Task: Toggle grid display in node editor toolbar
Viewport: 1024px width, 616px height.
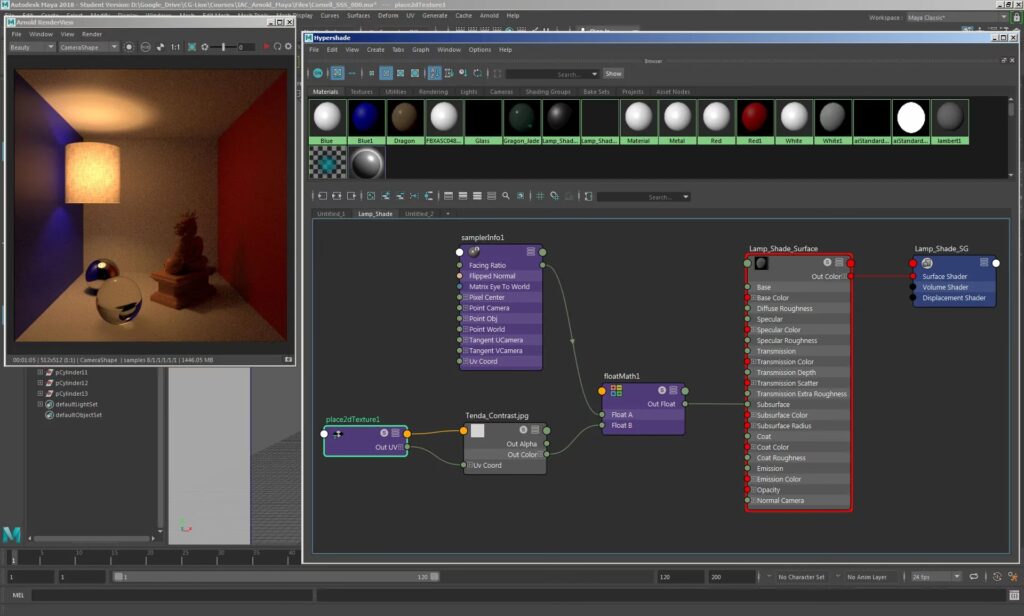Action: click(x=540, y=196)
